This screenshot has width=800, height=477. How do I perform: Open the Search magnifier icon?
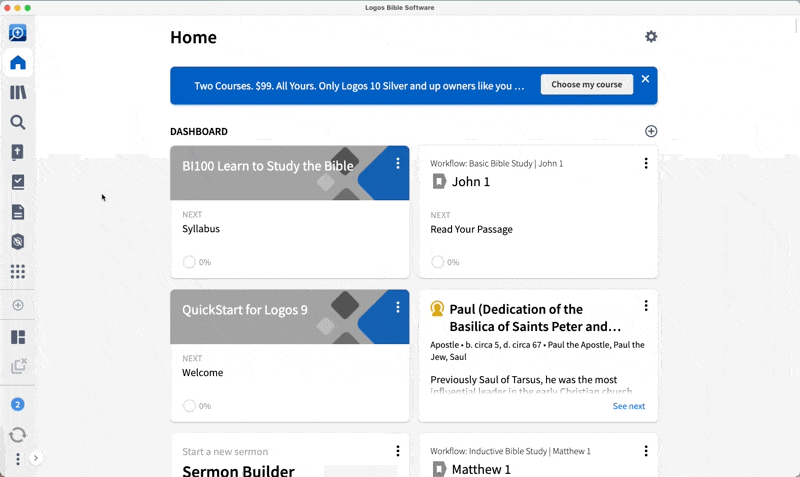point(18,122)
